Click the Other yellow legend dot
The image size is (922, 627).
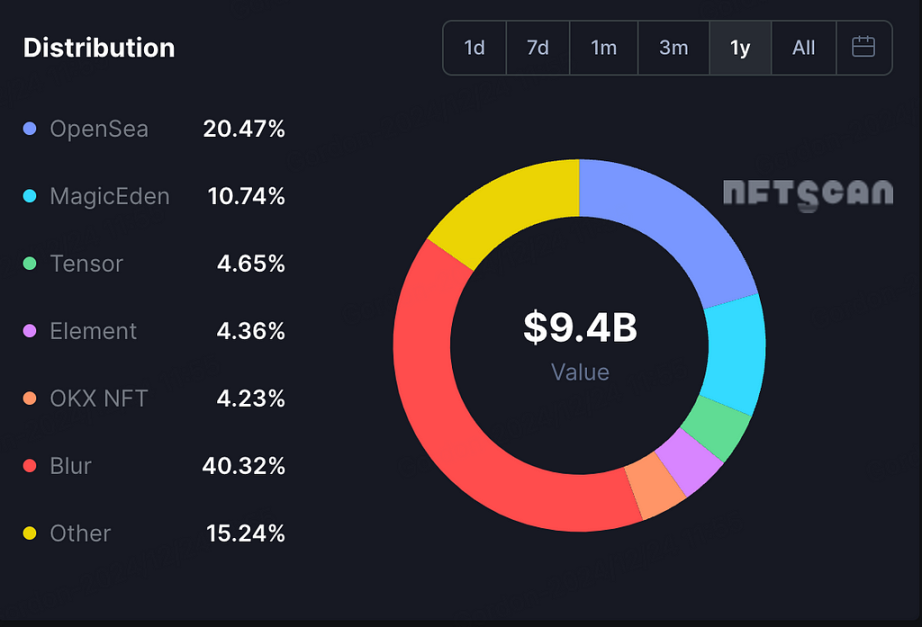coord(29,533)
